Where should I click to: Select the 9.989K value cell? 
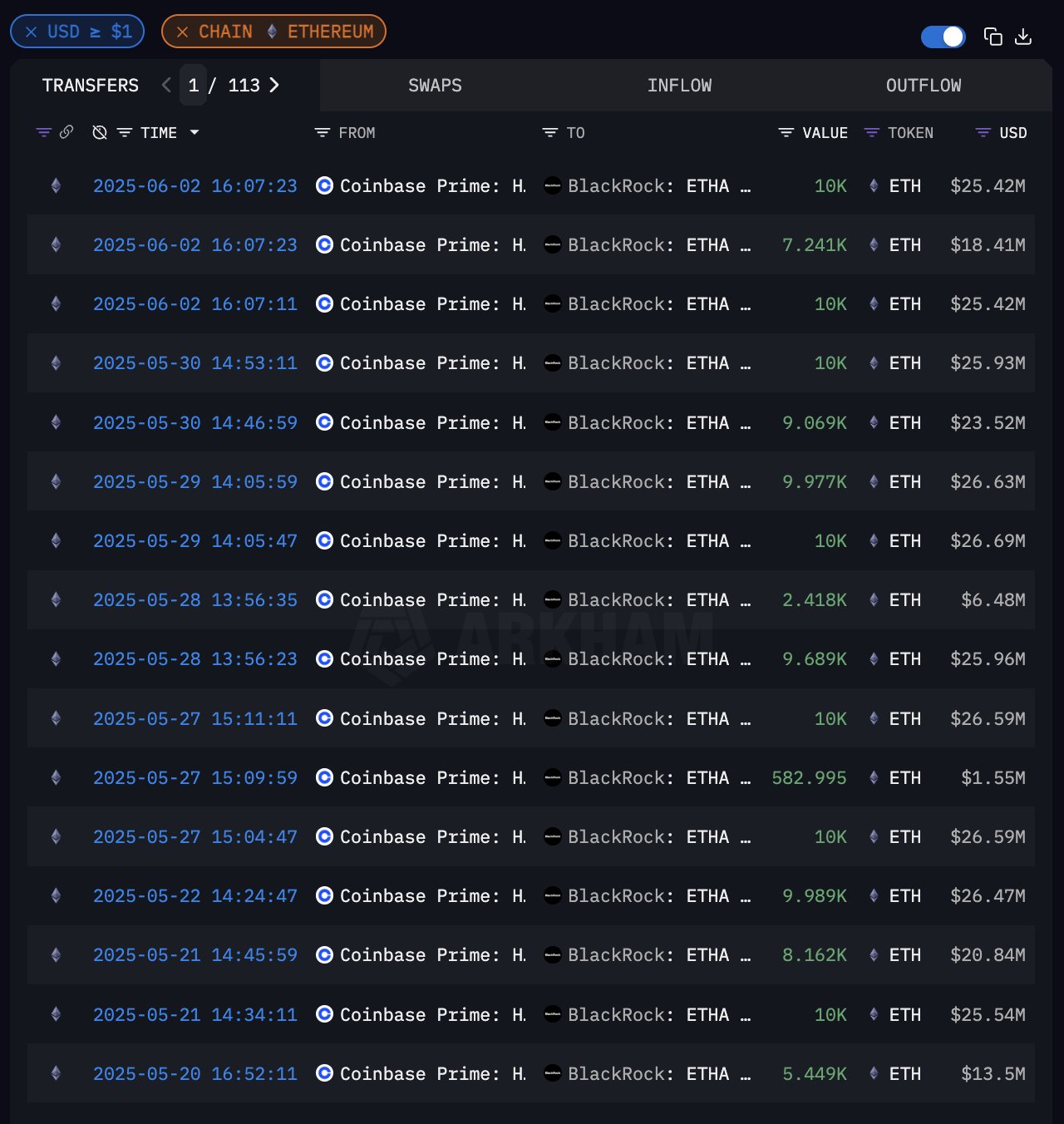[x=814, y=896]
